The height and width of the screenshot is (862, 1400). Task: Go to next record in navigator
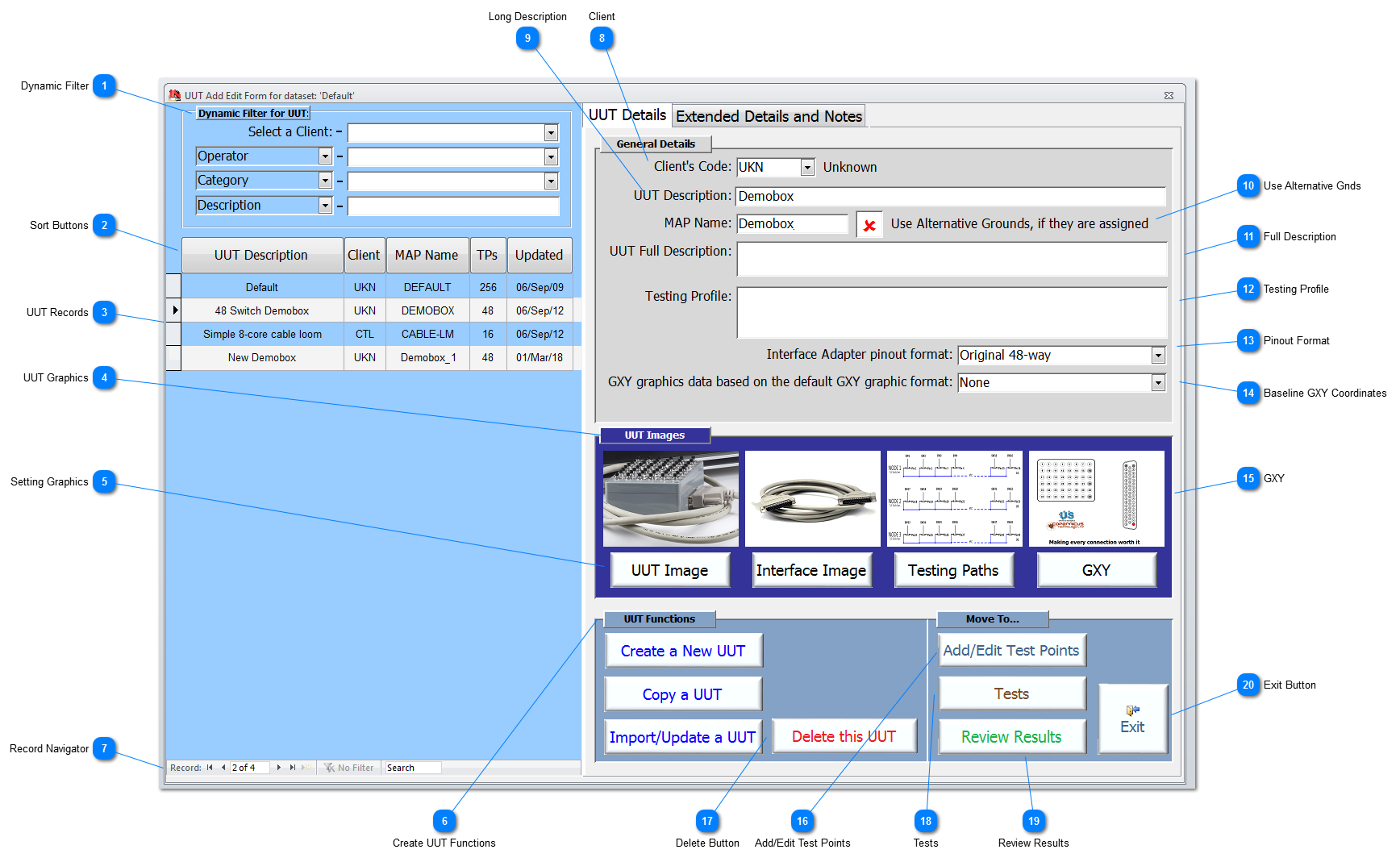coord(279,768)
